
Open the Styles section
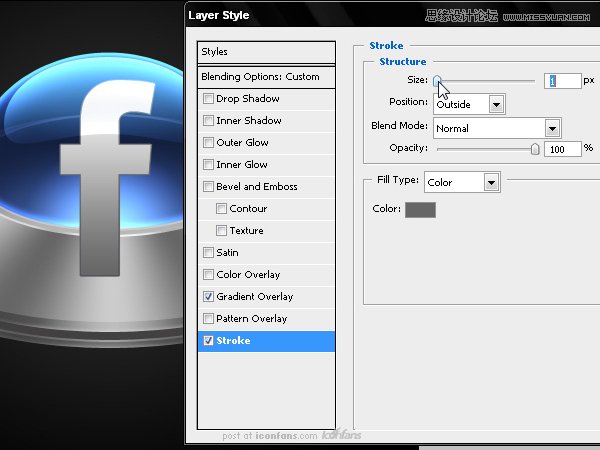click(x=266, y=52)
